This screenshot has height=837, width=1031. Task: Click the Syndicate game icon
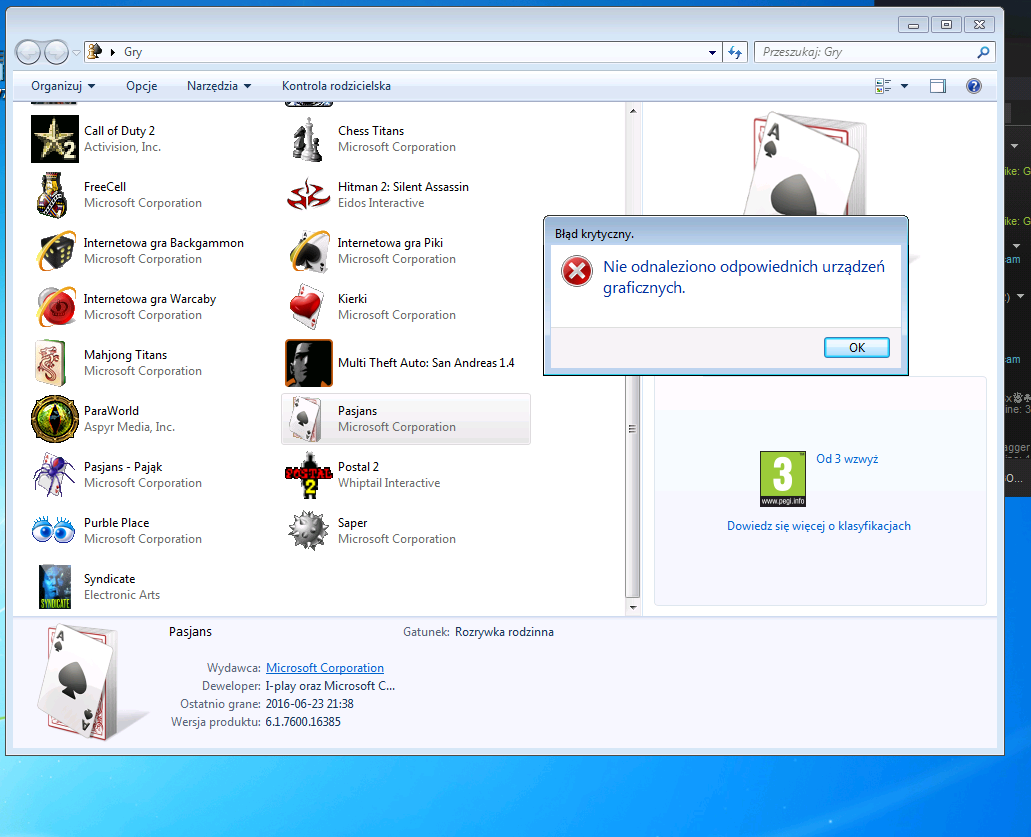click(55, 587)
